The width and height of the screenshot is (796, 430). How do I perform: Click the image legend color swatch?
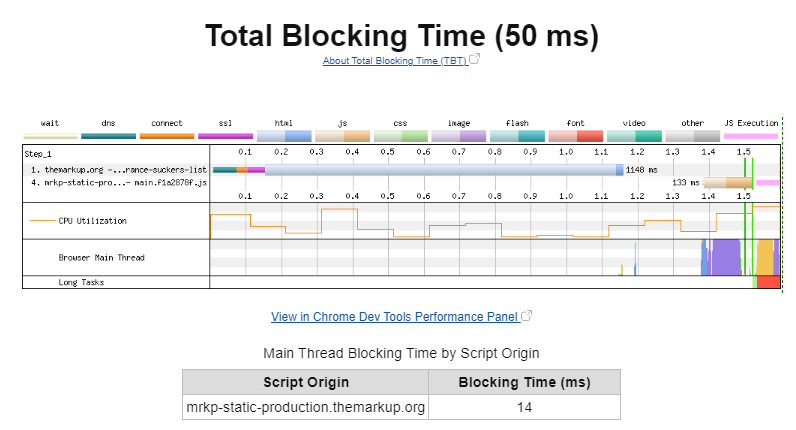coord(458,135)
